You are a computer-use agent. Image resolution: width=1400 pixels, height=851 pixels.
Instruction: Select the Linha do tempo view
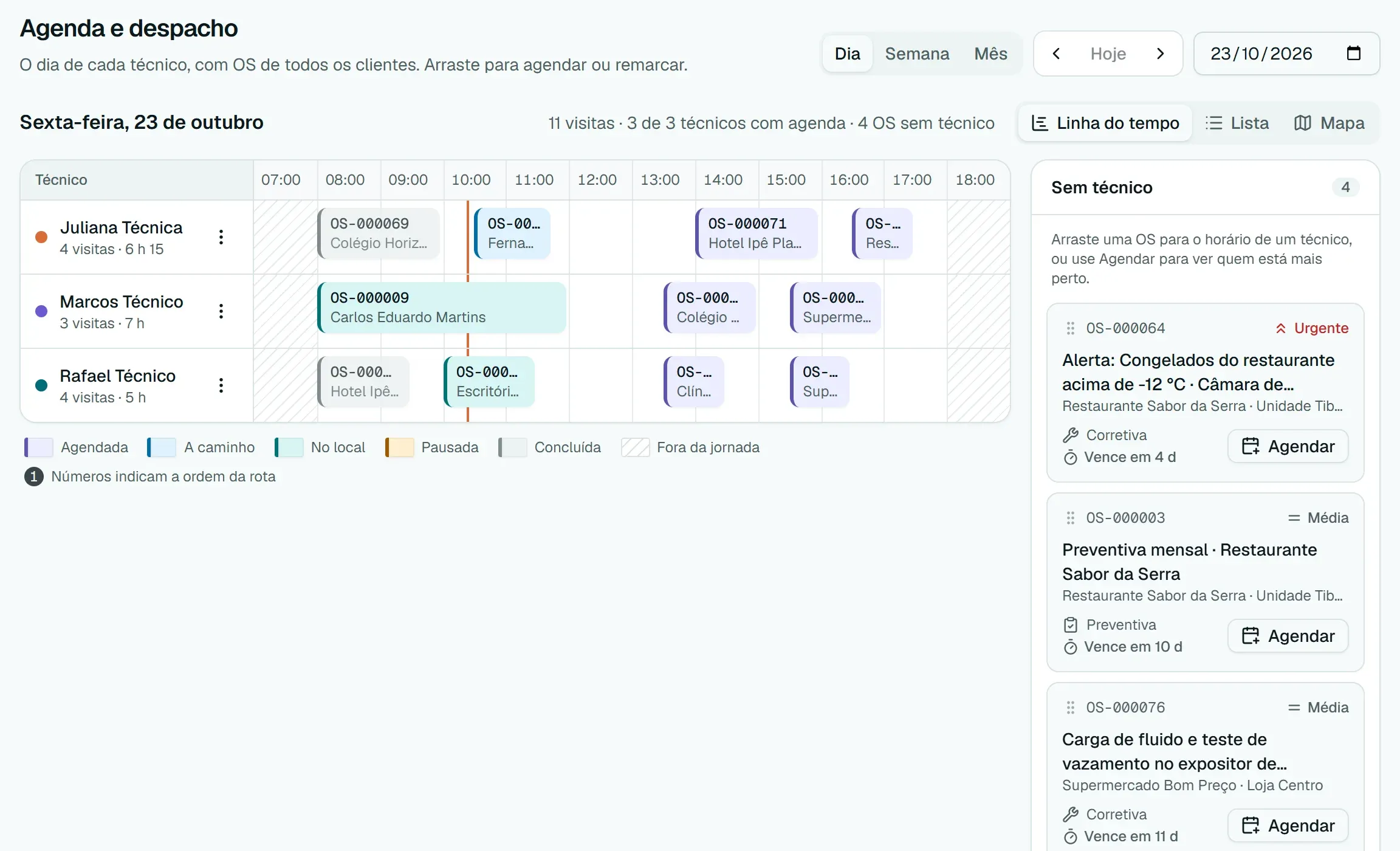click(1105, 123)
